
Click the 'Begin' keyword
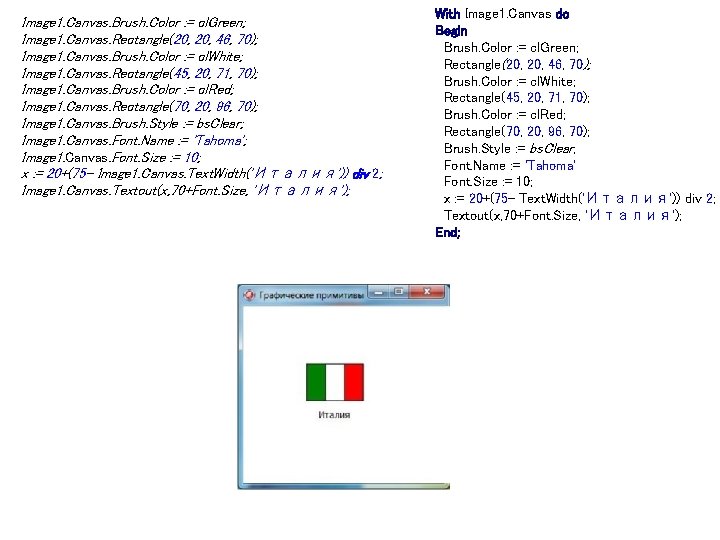click(x=451, y=31)
